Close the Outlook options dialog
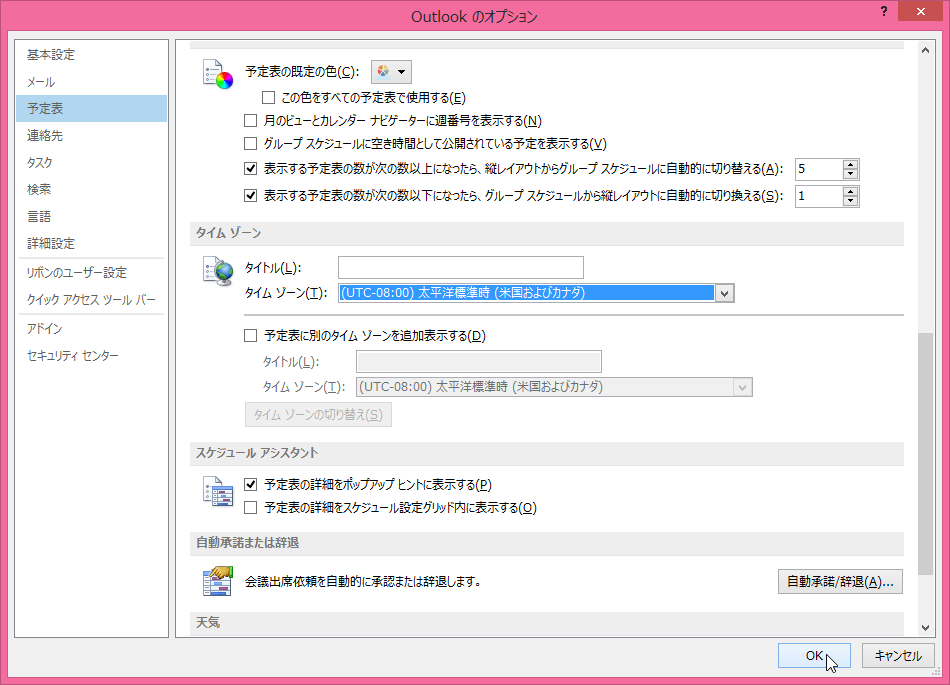 click(x=920, y=12)
